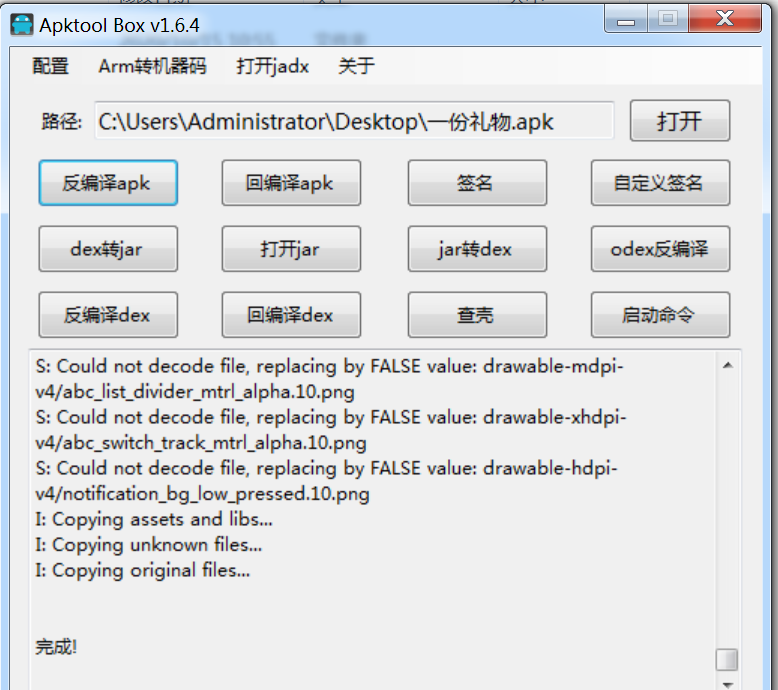The image size is (778, 690).
Task: Click the 启动命令 button
Action: [x=660, y=315]
